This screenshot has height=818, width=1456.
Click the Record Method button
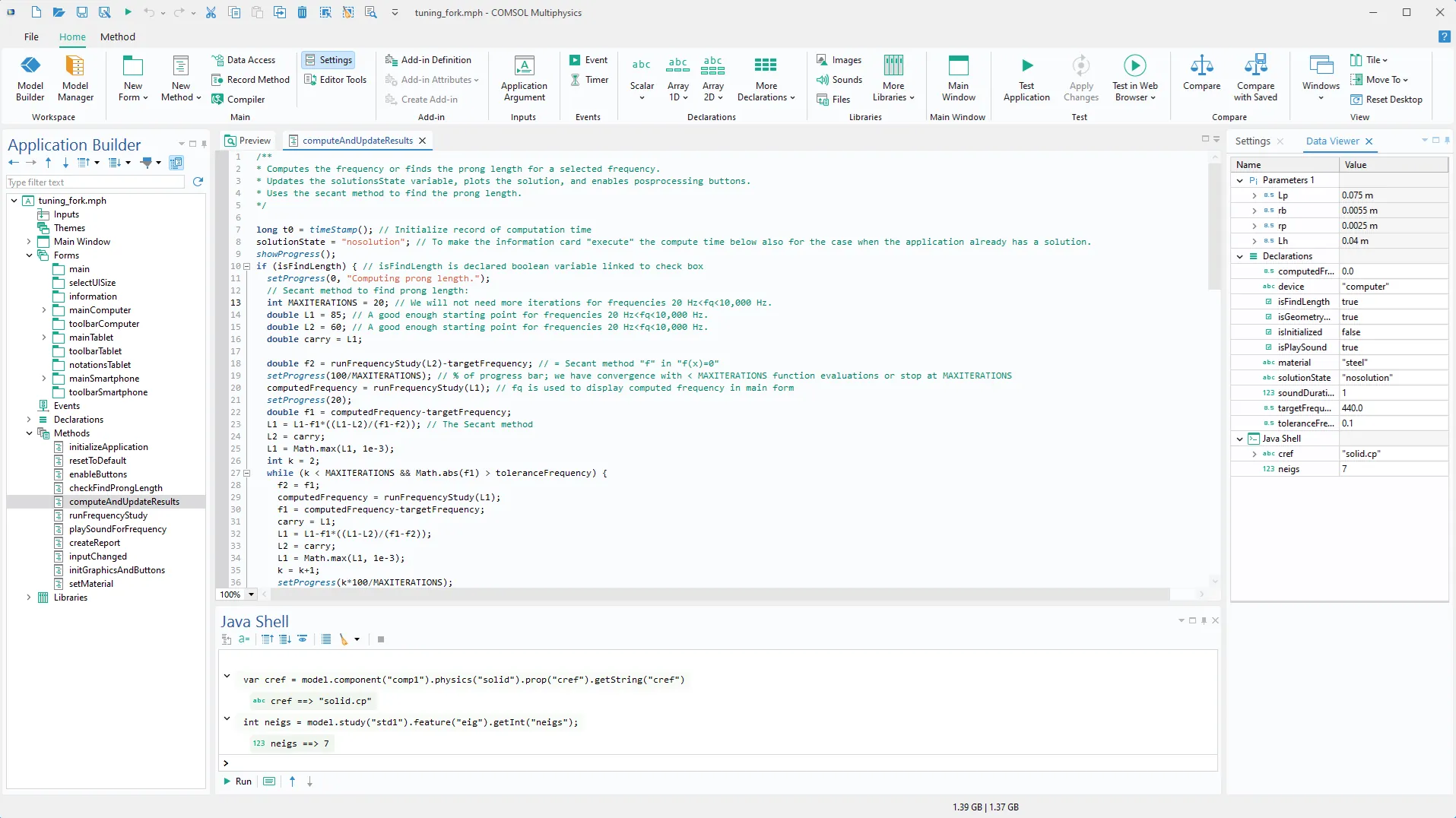coord(250,80)
